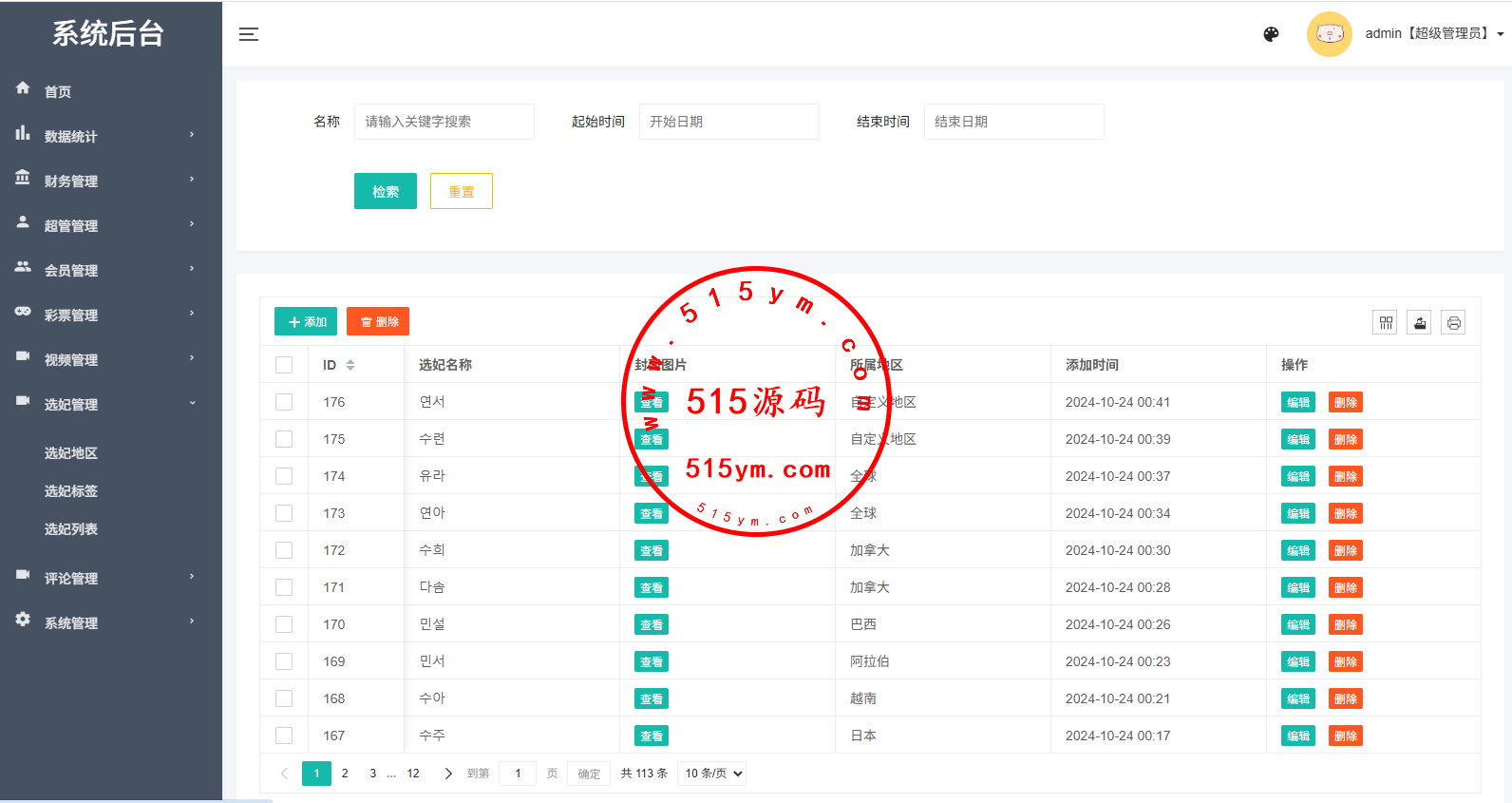This screenshot has height=803, width=1512.
Task: Open the theme palette icon
Action: pos(1271,34)
